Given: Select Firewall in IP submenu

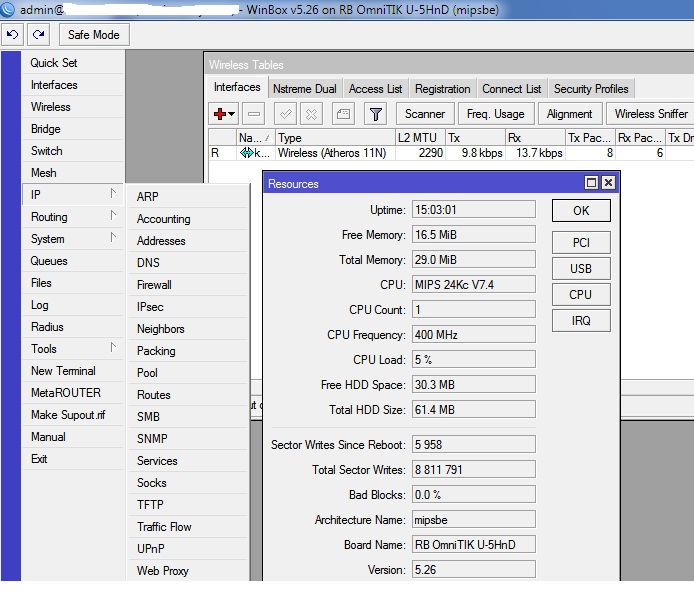Looking at the screenshot, I should 188,285.
